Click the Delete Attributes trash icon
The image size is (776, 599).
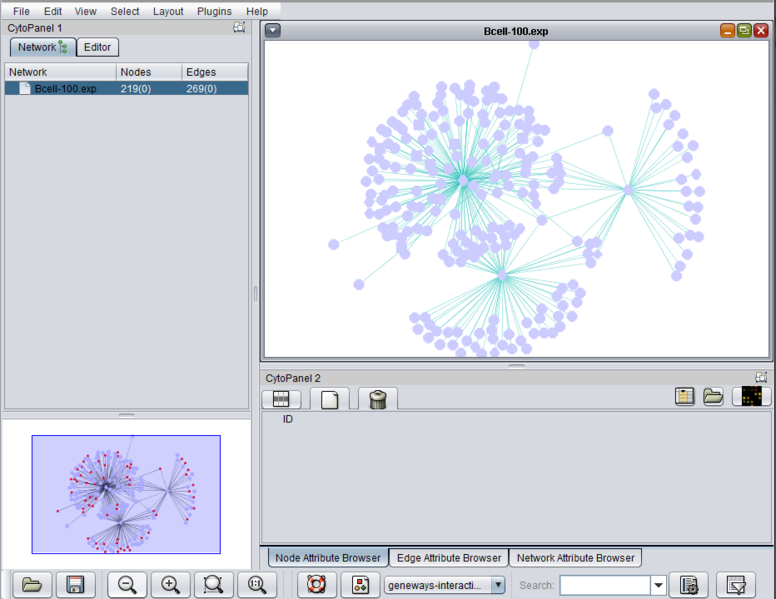[378, 399]
